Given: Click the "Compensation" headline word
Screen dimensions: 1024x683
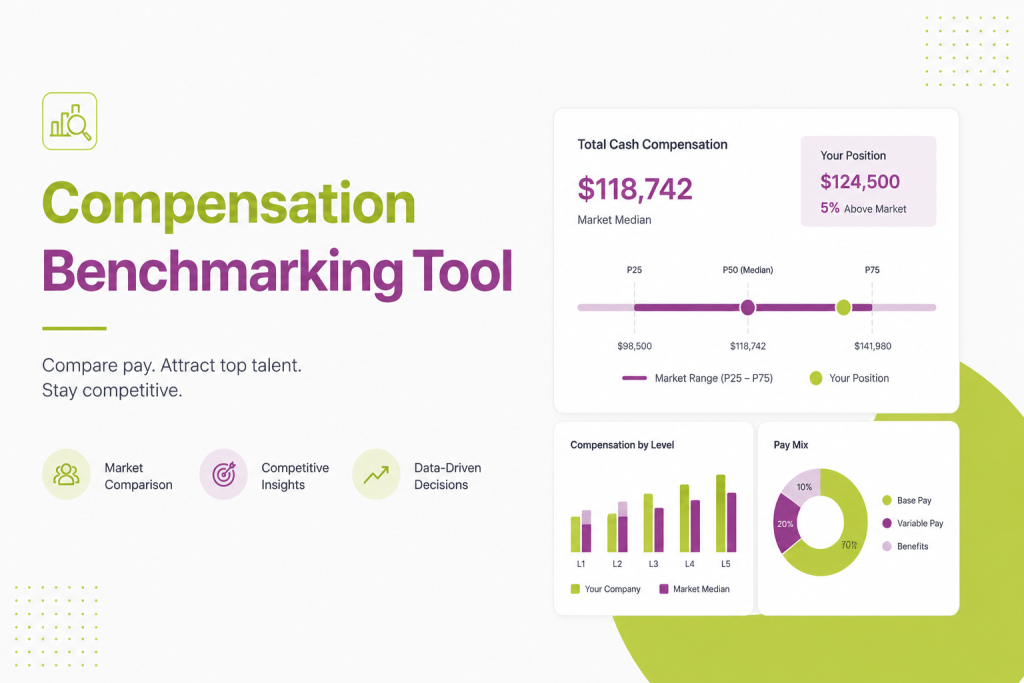Looking at the screenshot, I should click(x=229, y=204).
